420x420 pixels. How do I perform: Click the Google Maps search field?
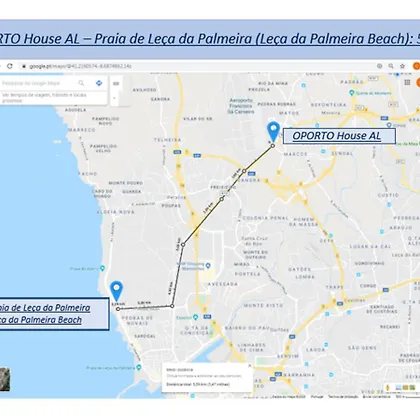39,83
